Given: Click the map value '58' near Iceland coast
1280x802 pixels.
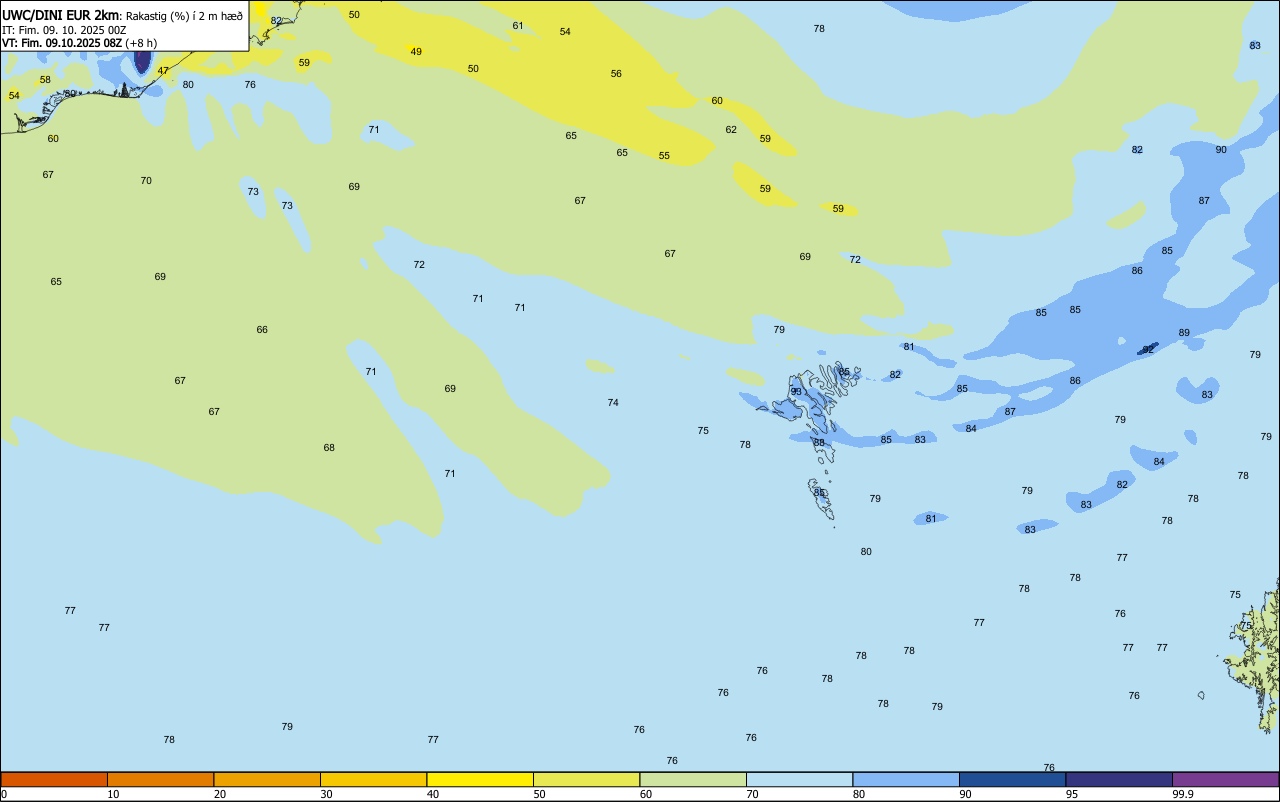Looking at the screenshot, I should pyautogui.click(x=45, y=80).
